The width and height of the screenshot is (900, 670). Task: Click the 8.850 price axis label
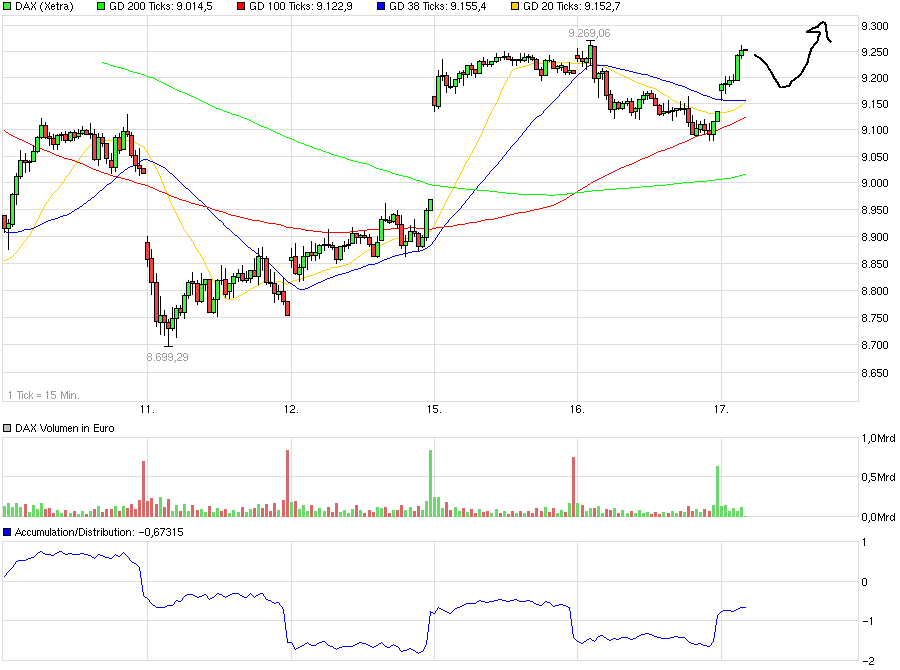coord(875,265)
